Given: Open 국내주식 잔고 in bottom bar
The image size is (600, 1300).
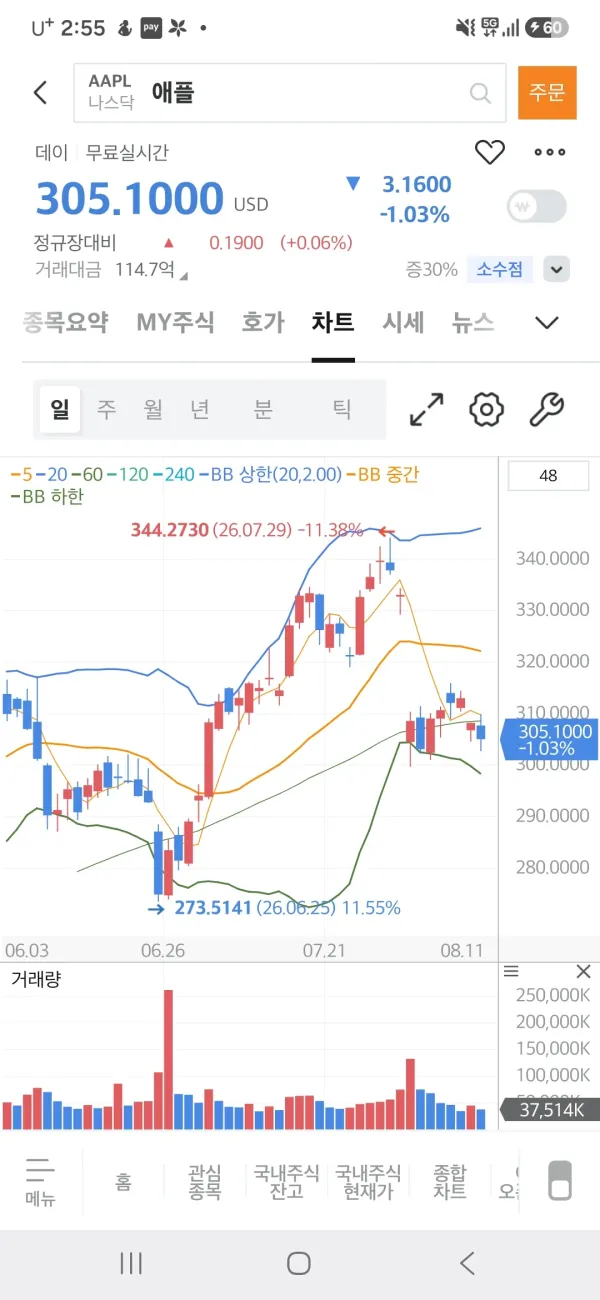Looking at the screenshot, I should point(286,1182).
